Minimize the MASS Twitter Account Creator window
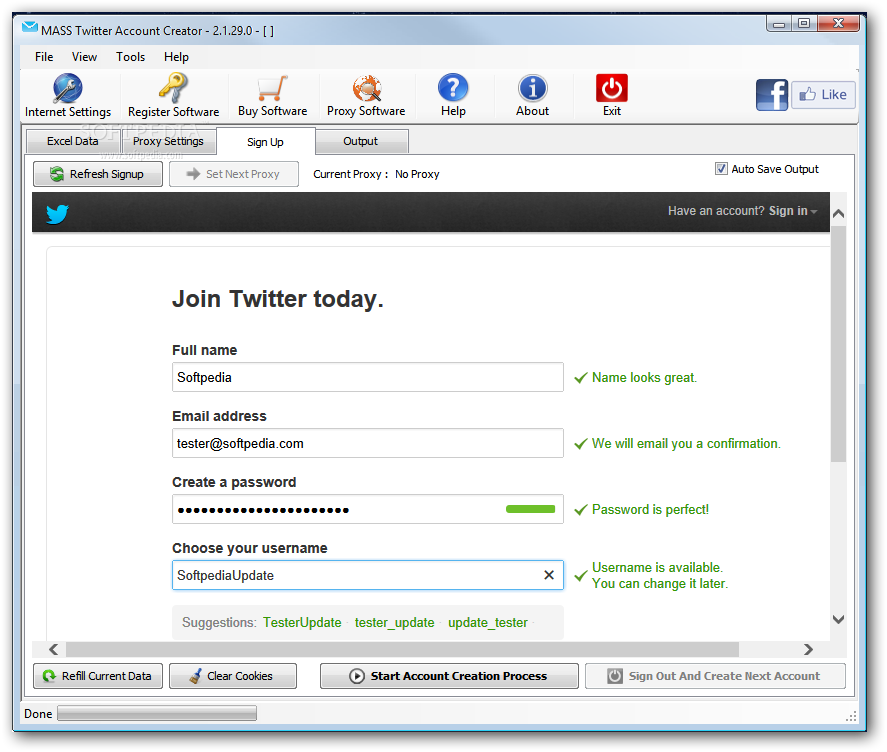 point(779,24)
